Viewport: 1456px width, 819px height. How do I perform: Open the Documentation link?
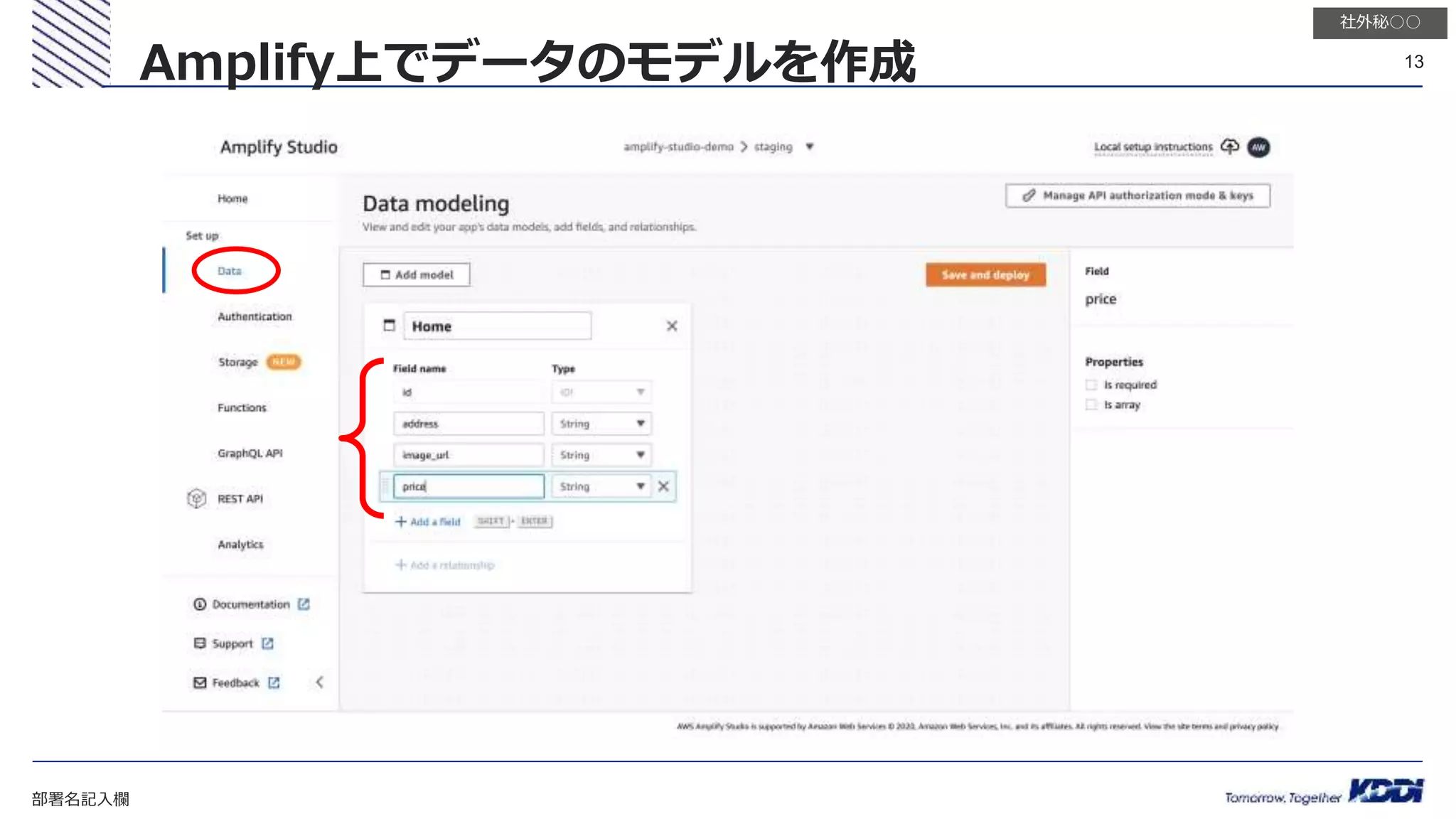click(251, 604)
